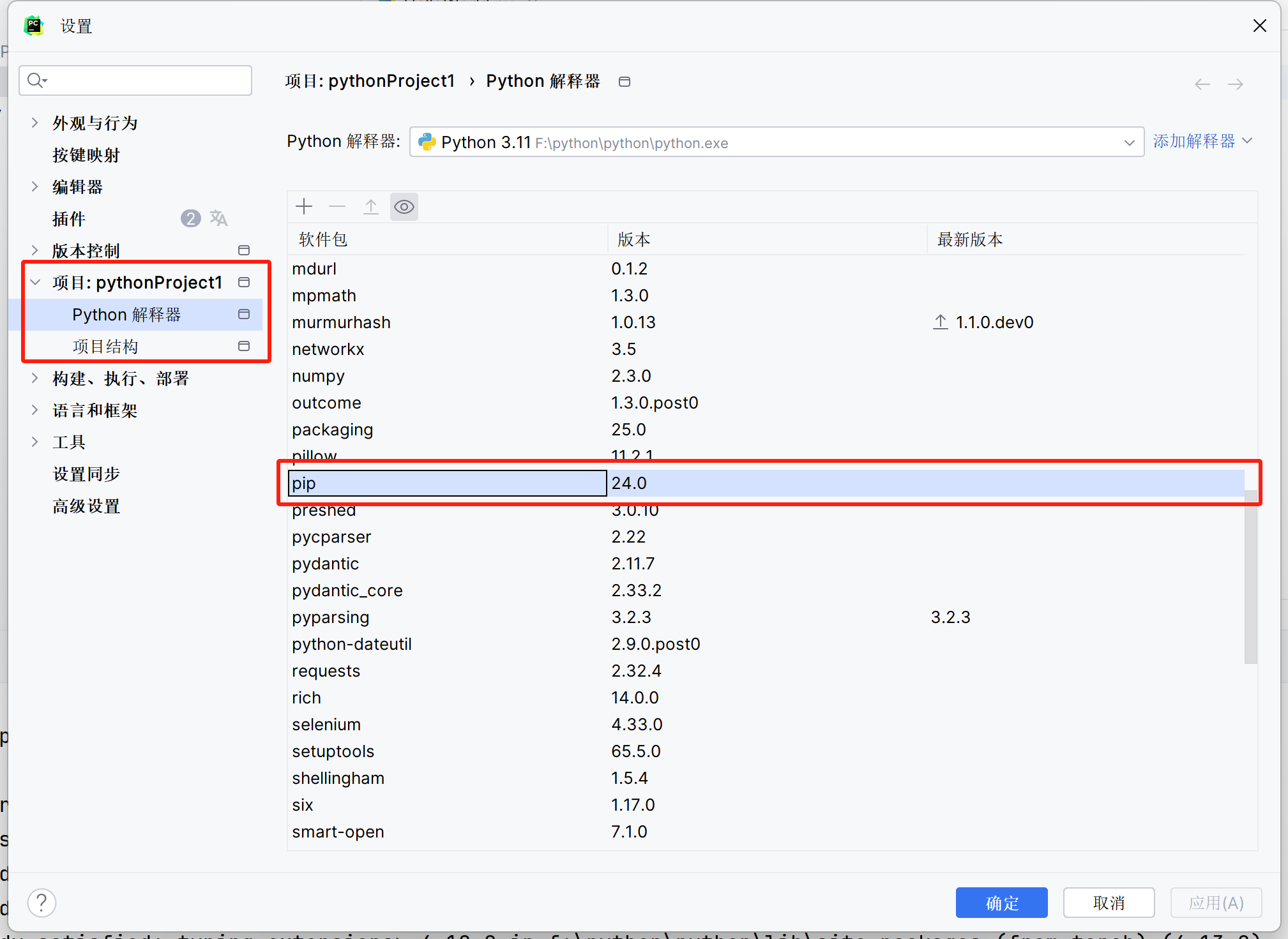Click the navigate back arrow
This screenshot has height=939, width=1288.
(1202, 84)
